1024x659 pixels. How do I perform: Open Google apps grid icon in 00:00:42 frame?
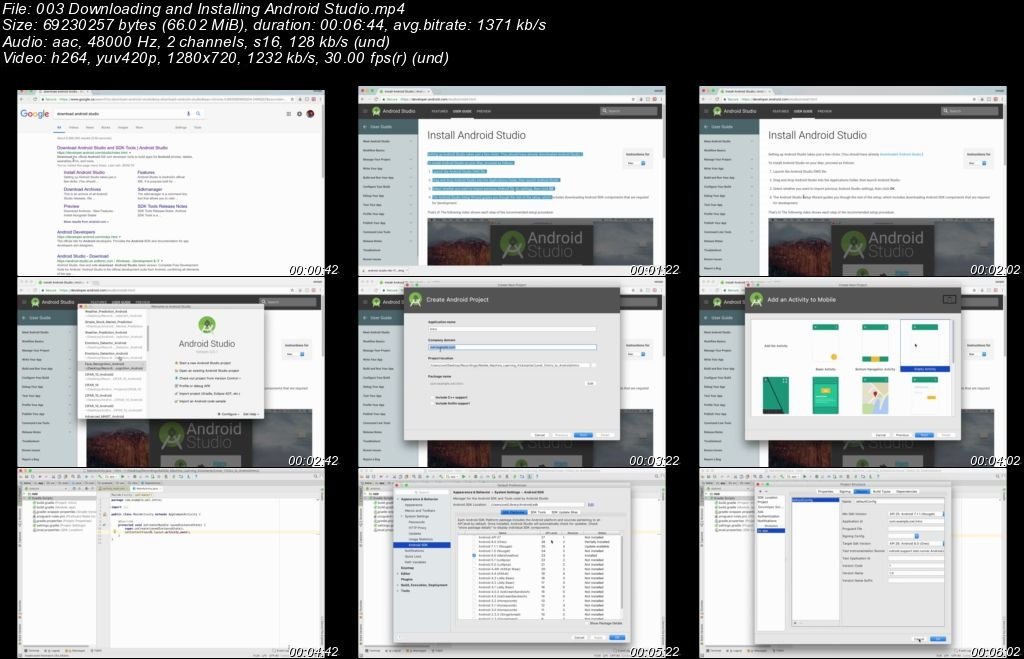point(289,114)
